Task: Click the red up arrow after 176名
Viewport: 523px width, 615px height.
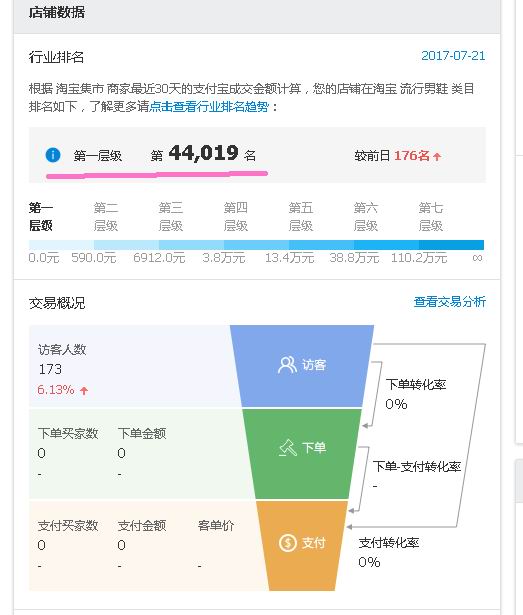Action: click(437, 156)
